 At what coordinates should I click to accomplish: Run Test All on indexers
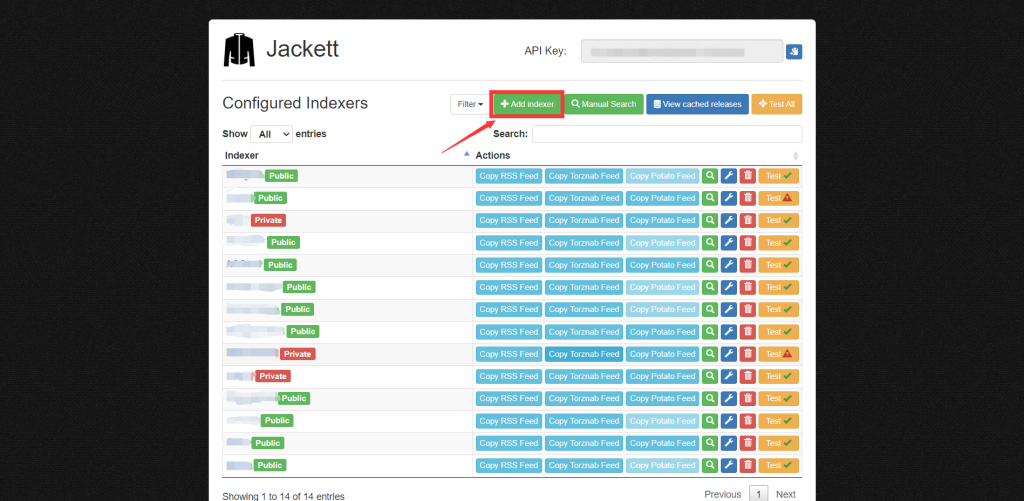[x=776, y=104]
